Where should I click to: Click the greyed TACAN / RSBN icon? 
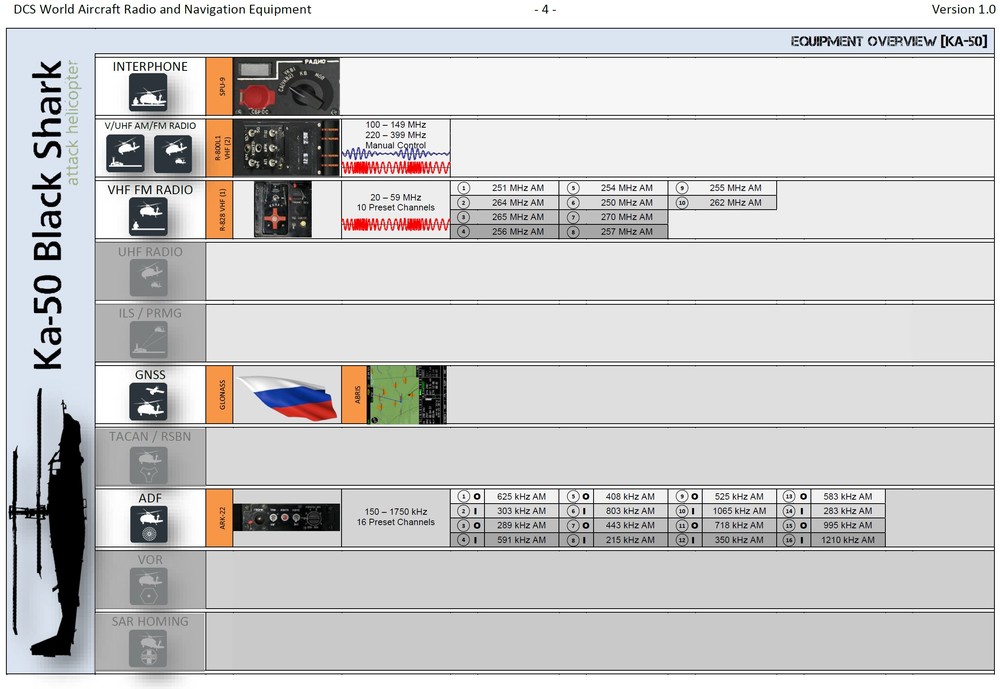coord(149,464)
